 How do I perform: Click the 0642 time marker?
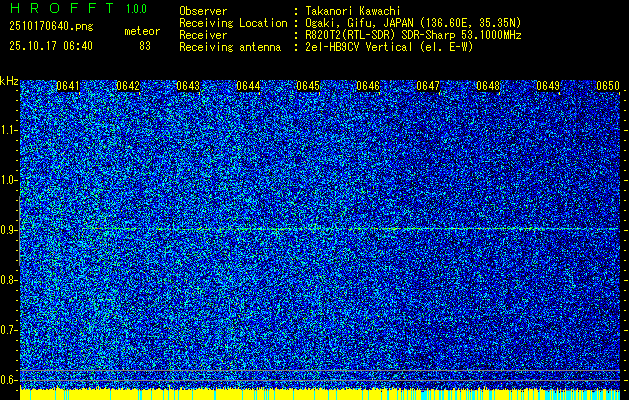click(128, 86)
